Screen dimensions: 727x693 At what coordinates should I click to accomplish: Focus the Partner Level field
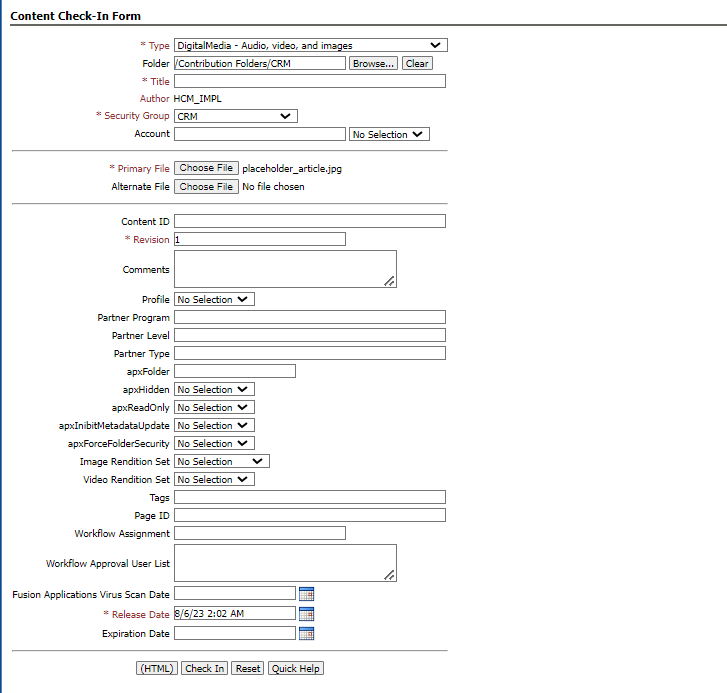[310, 335]
